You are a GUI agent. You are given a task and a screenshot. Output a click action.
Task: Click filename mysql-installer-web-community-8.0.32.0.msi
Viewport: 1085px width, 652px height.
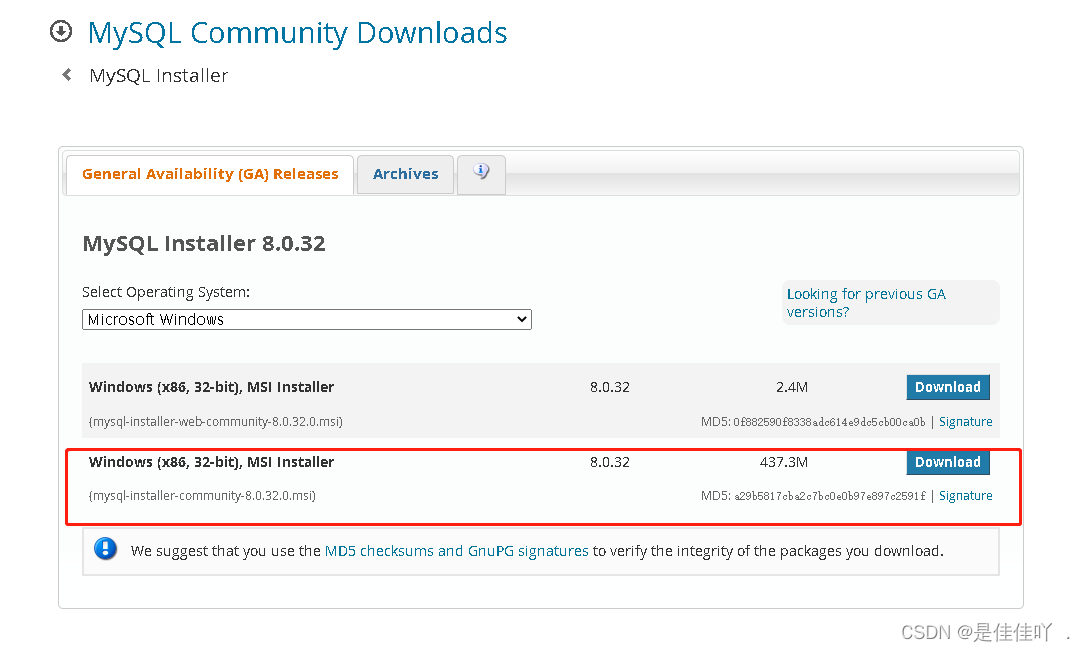pos(216,422)
